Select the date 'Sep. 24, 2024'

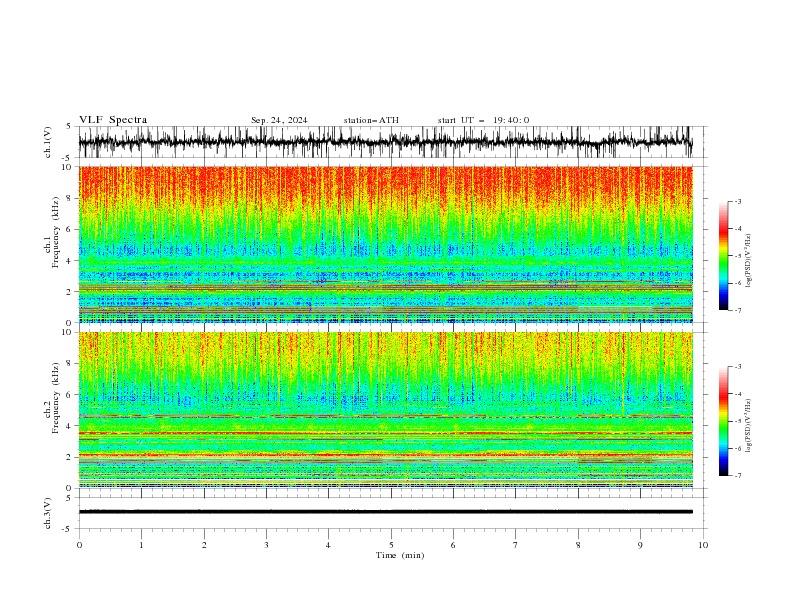click(279, 120)
